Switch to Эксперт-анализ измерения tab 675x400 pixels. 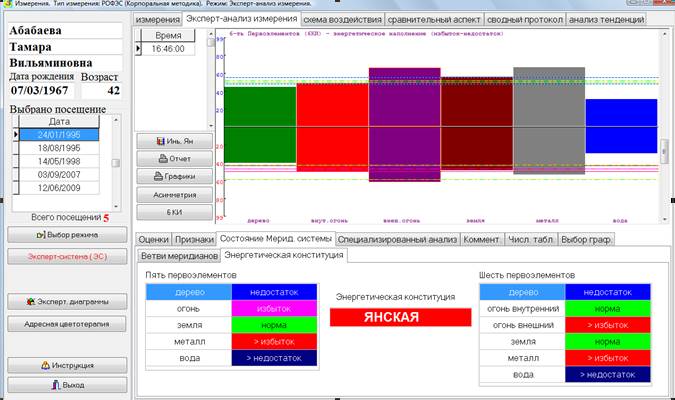[242, 19]
